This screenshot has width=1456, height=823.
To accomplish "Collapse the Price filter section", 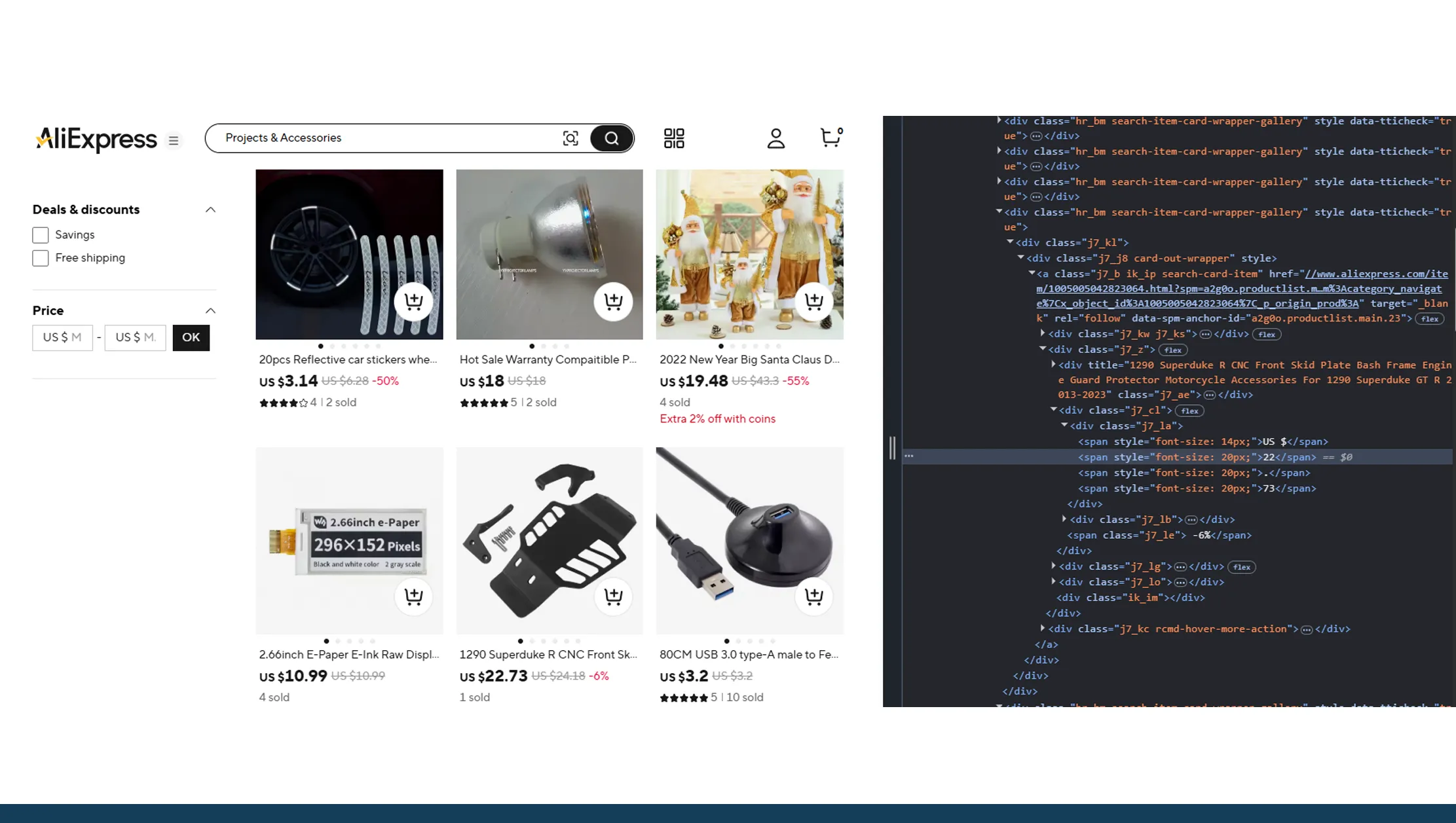I will click(x=210, y=310).
